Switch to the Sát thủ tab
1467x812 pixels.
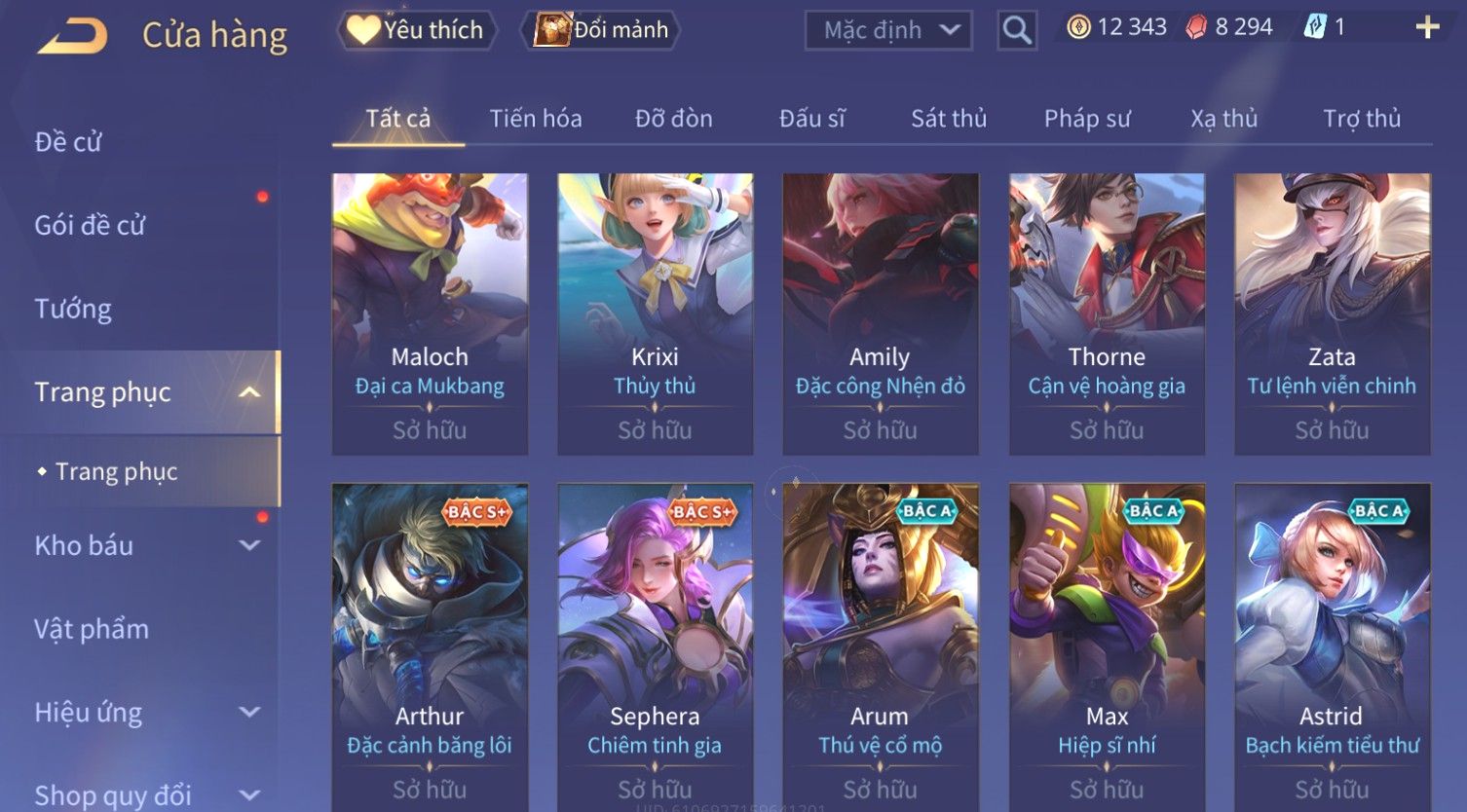coord(949,119)
